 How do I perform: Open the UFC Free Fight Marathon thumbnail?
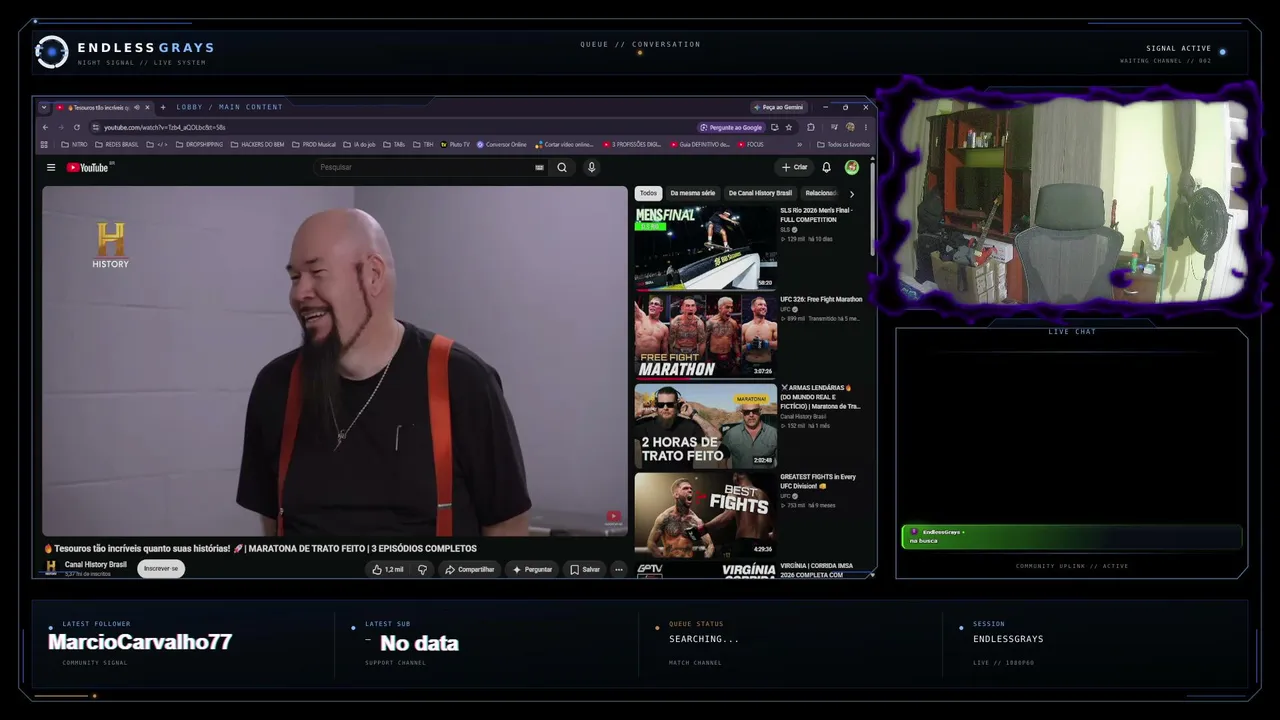click(x=705, y=336)
